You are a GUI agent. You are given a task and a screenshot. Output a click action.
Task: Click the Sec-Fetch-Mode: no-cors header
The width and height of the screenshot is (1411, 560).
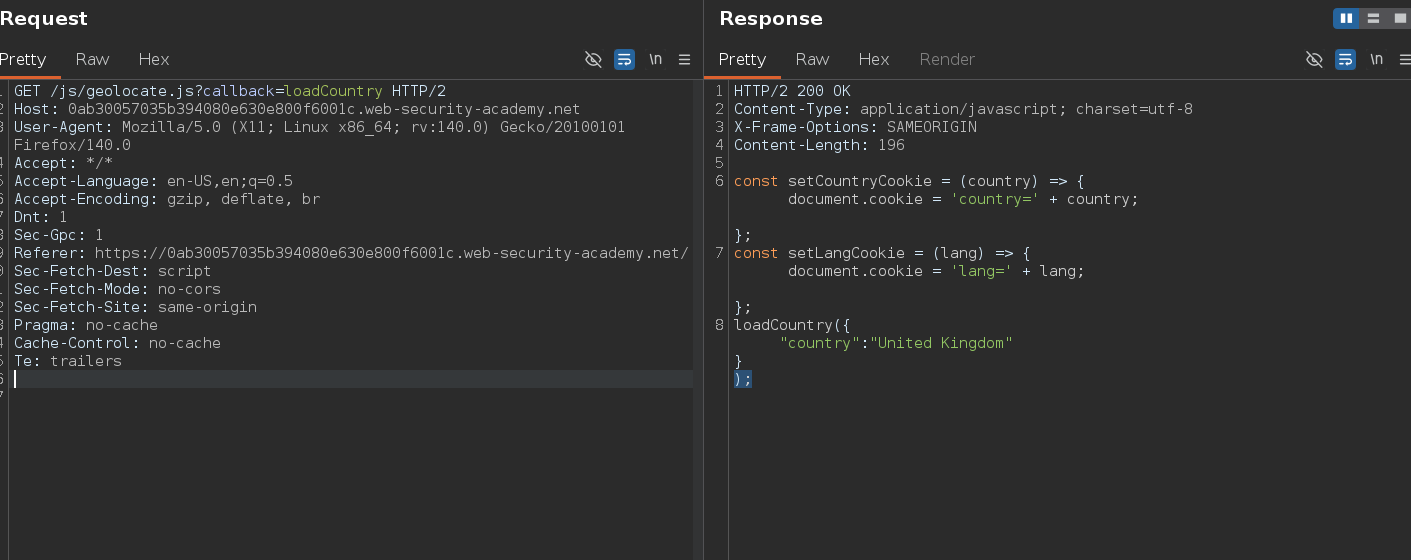(x=117, y=289)
